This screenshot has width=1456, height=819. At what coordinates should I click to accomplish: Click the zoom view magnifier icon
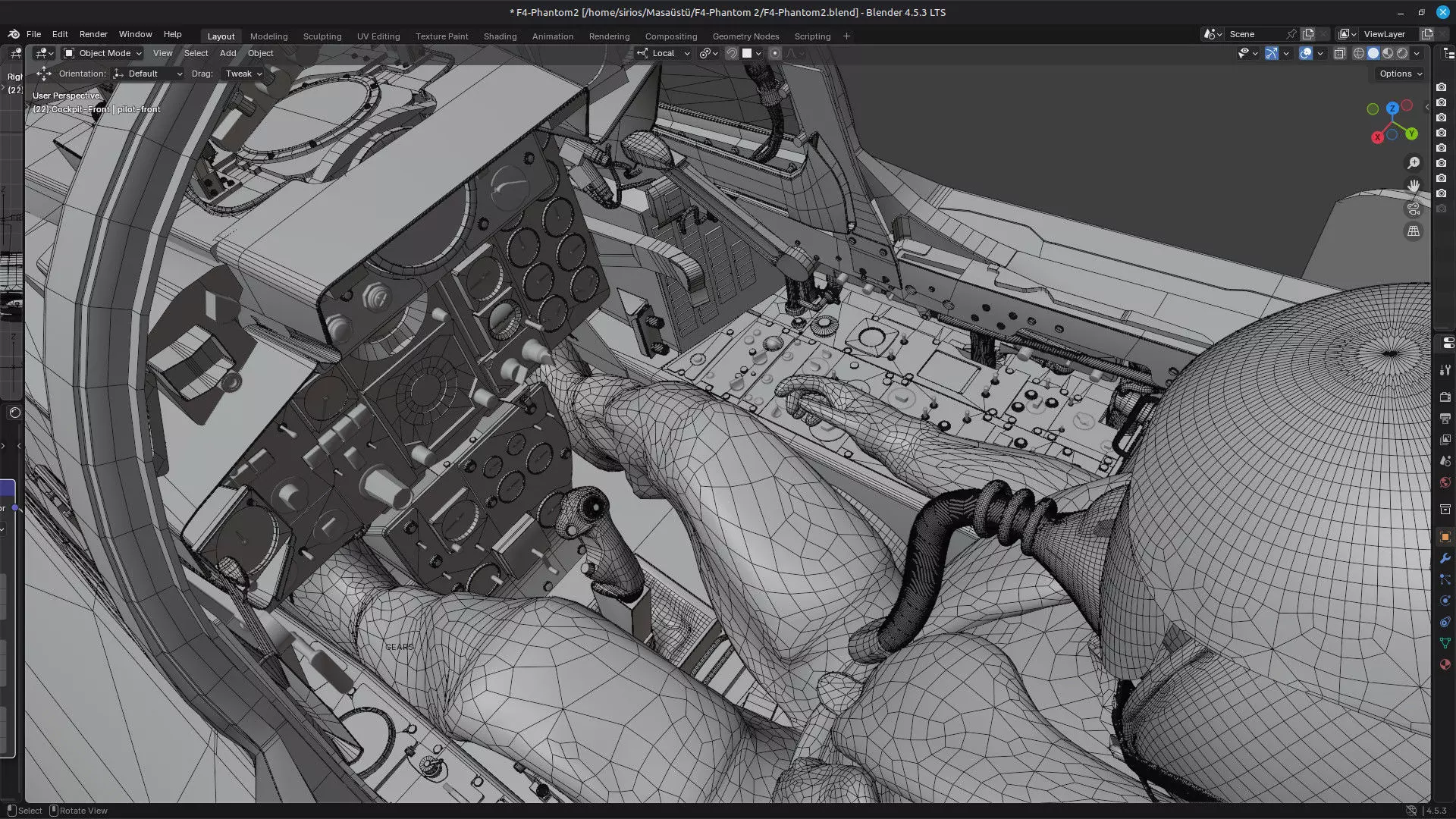pyautogui.click(x=1414, y=163)
